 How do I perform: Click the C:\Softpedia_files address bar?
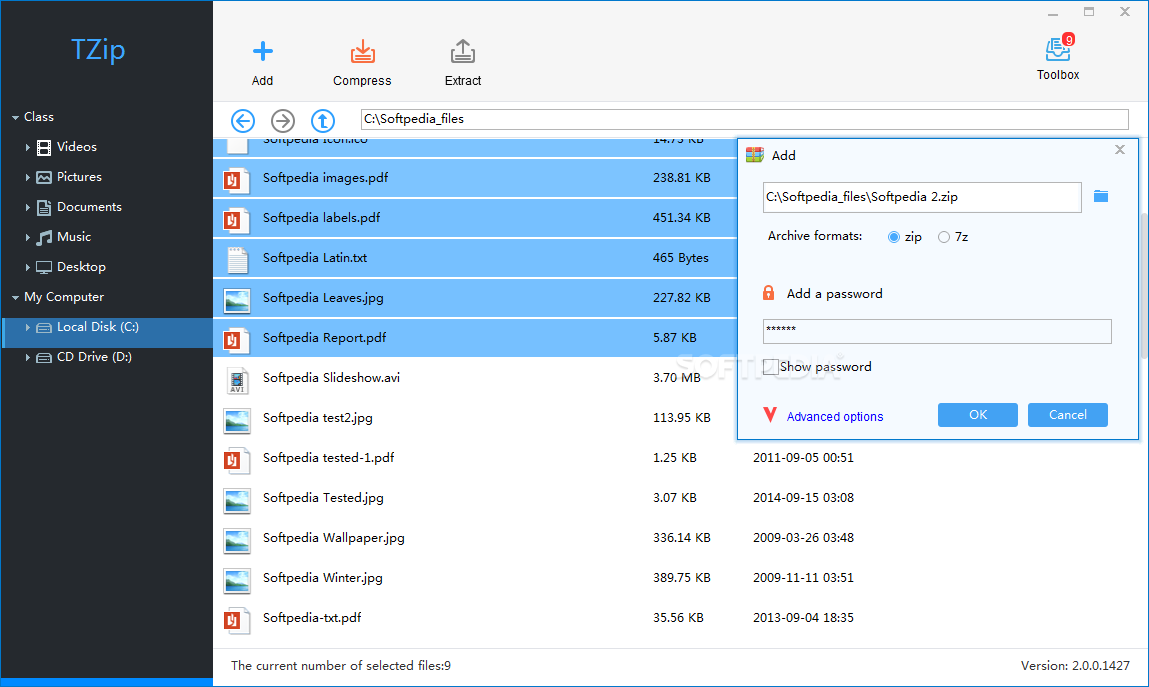[745, 119]
